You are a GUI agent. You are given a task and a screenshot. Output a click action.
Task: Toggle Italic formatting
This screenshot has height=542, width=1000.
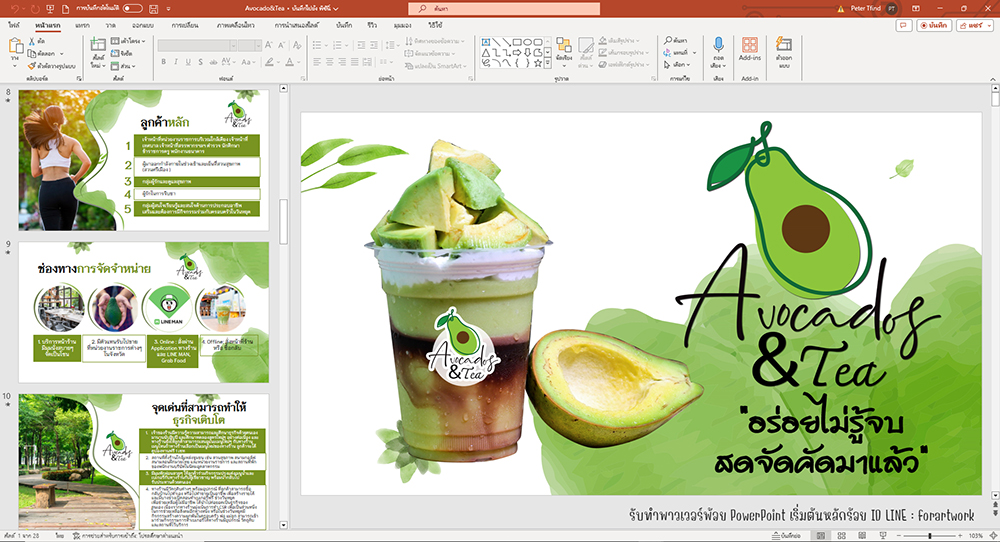pyautogui.click(x=176, y=62)
